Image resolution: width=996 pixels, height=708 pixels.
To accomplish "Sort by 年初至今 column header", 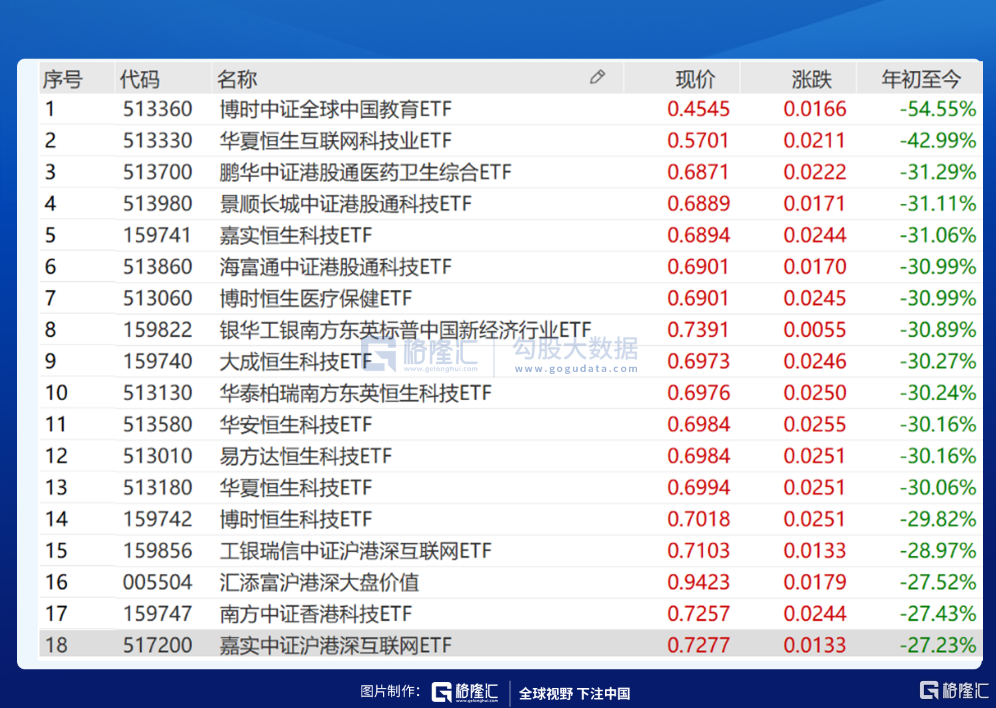I will coord(920,78).
